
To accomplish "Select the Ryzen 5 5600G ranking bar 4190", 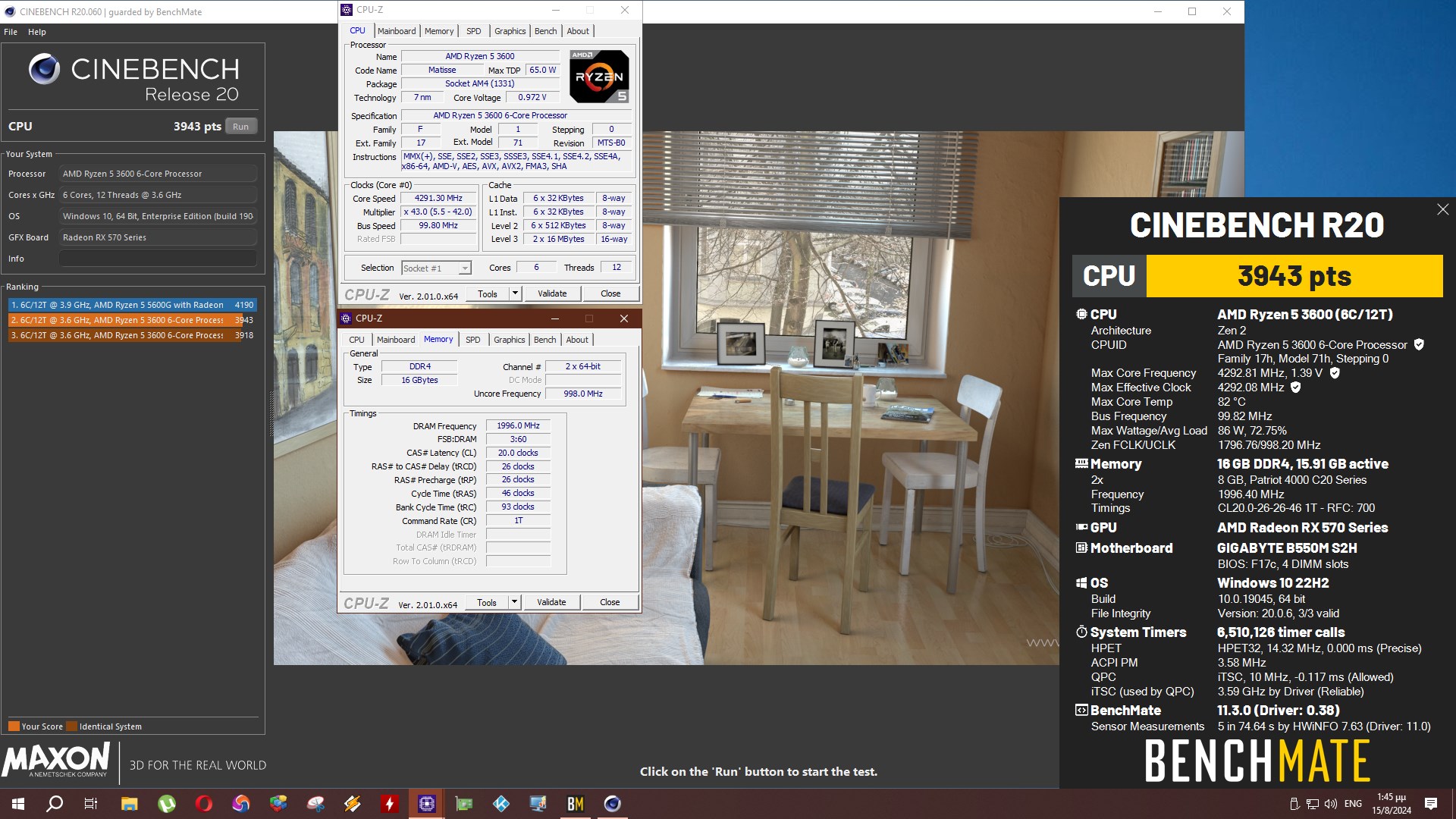I will coord(133,305).
